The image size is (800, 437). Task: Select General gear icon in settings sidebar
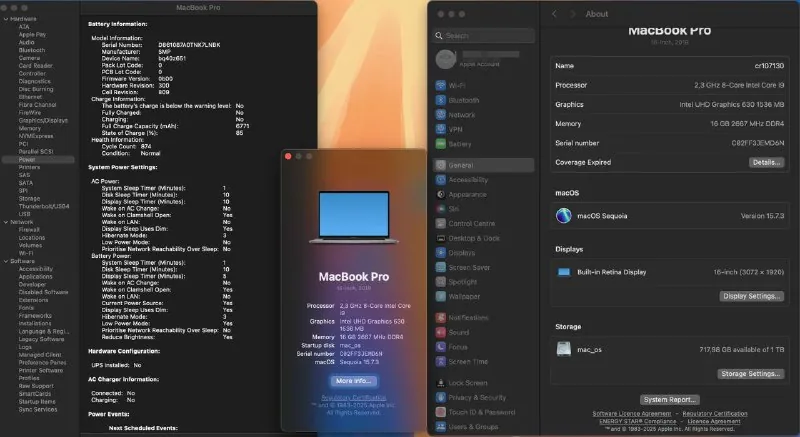click(441, 165)
